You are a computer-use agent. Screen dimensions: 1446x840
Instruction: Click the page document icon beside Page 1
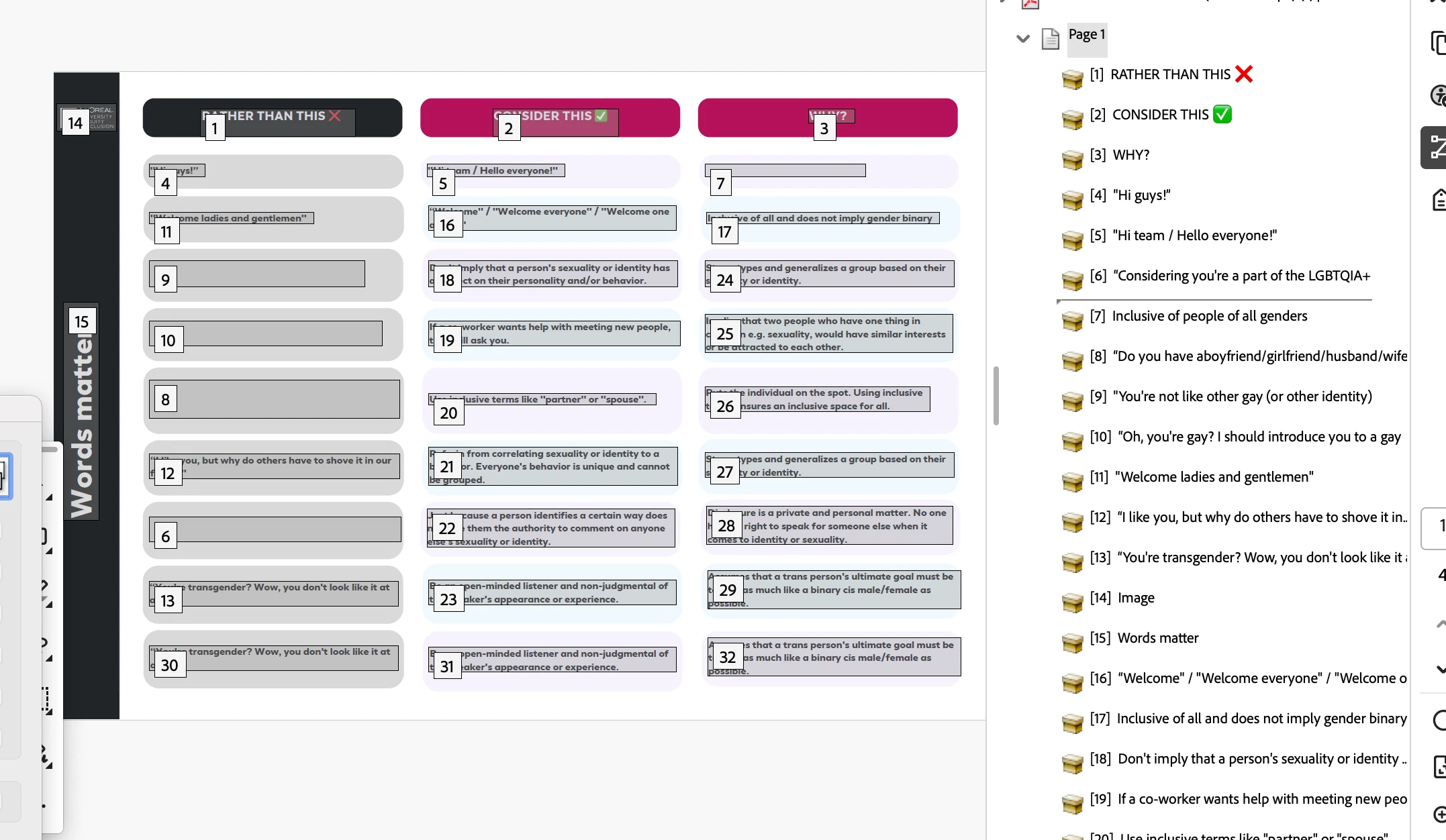click(1050, 39)
